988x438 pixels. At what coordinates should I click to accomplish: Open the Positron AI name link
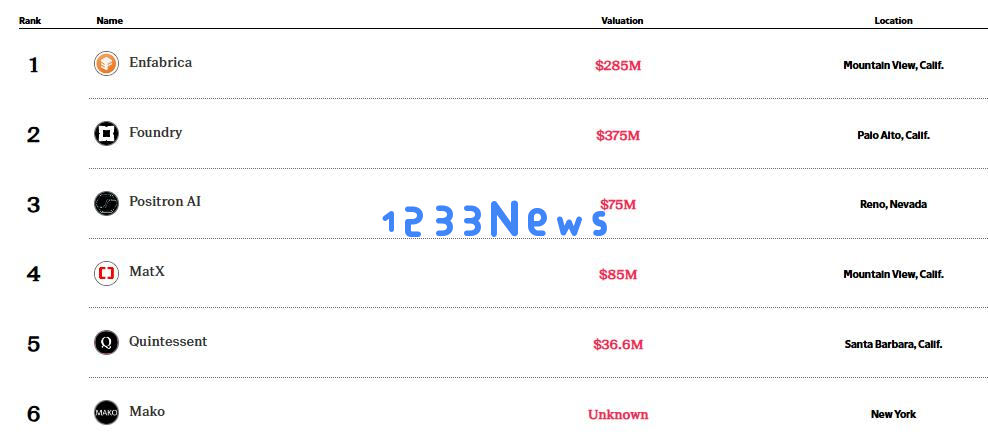pyautogui.click(x=165, y=202)
